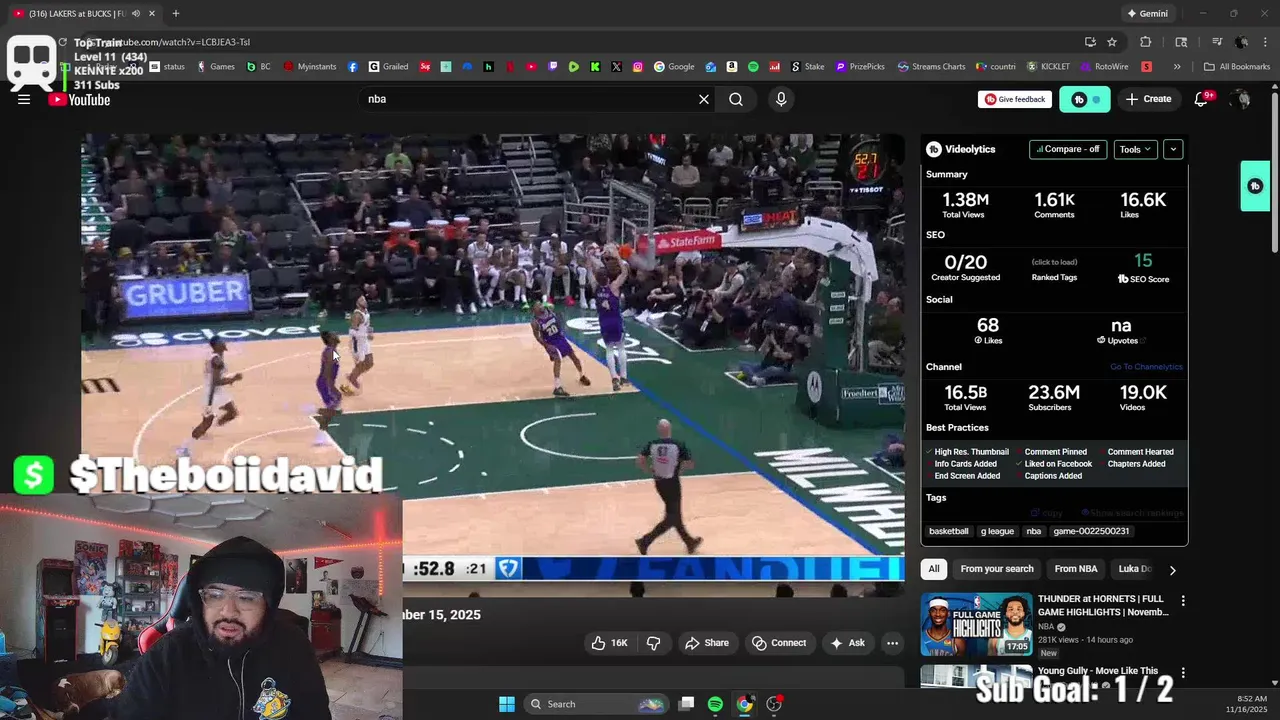This screenshot has height=720, width=1280.
Task: Click the Connect button
Action: point(779,643)
